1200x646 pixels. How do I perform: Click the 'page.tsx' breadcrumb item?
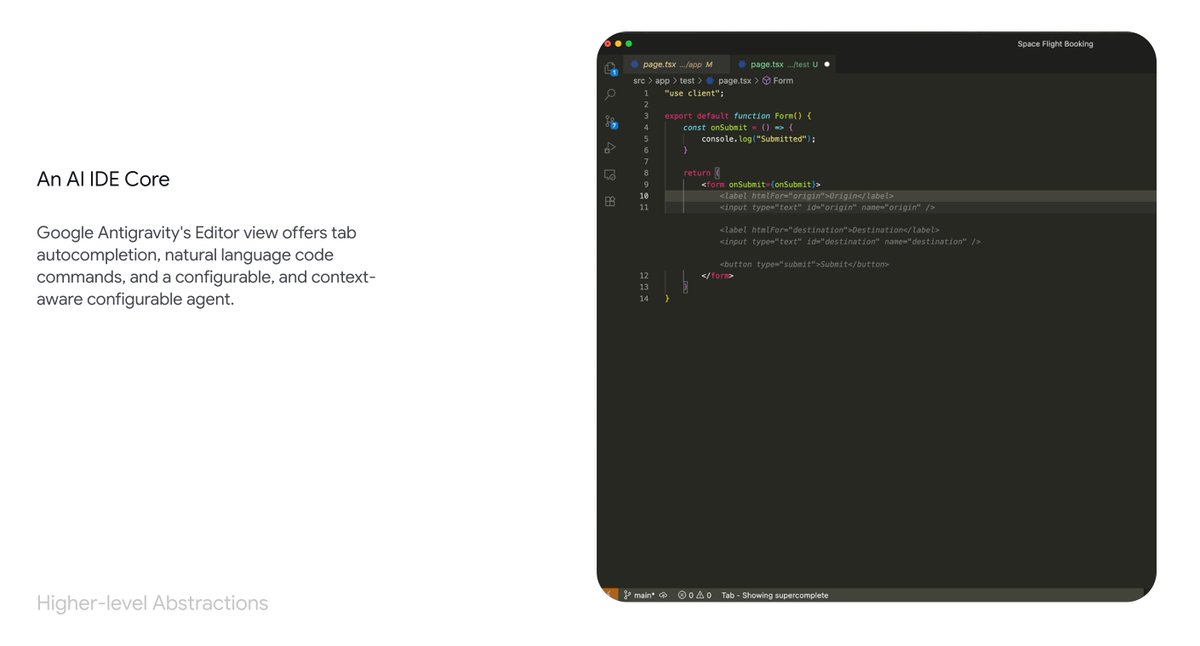click(x=729, y=81)
